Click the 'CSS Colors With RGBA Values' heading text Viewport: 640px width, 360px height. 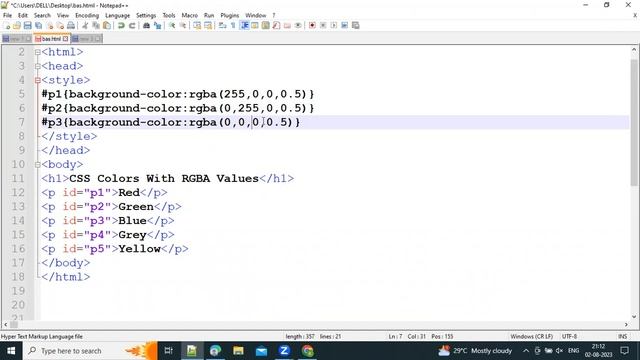164,178
